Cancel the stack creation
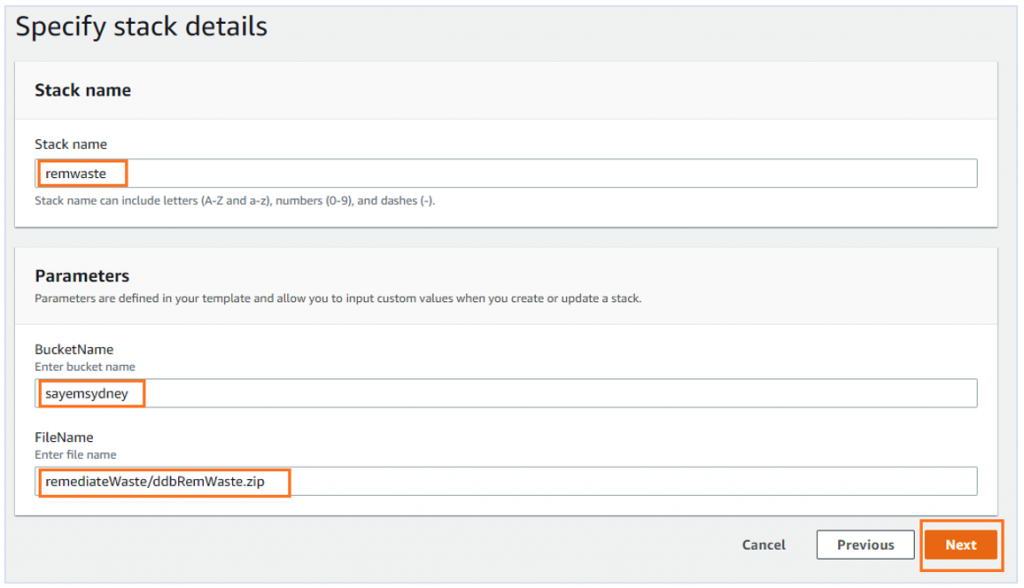 [763, 545]
